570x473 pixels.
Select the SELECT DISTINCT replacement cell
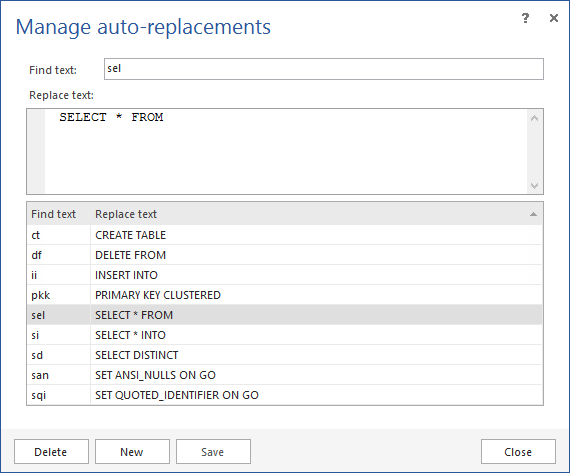tap(316, 355)
